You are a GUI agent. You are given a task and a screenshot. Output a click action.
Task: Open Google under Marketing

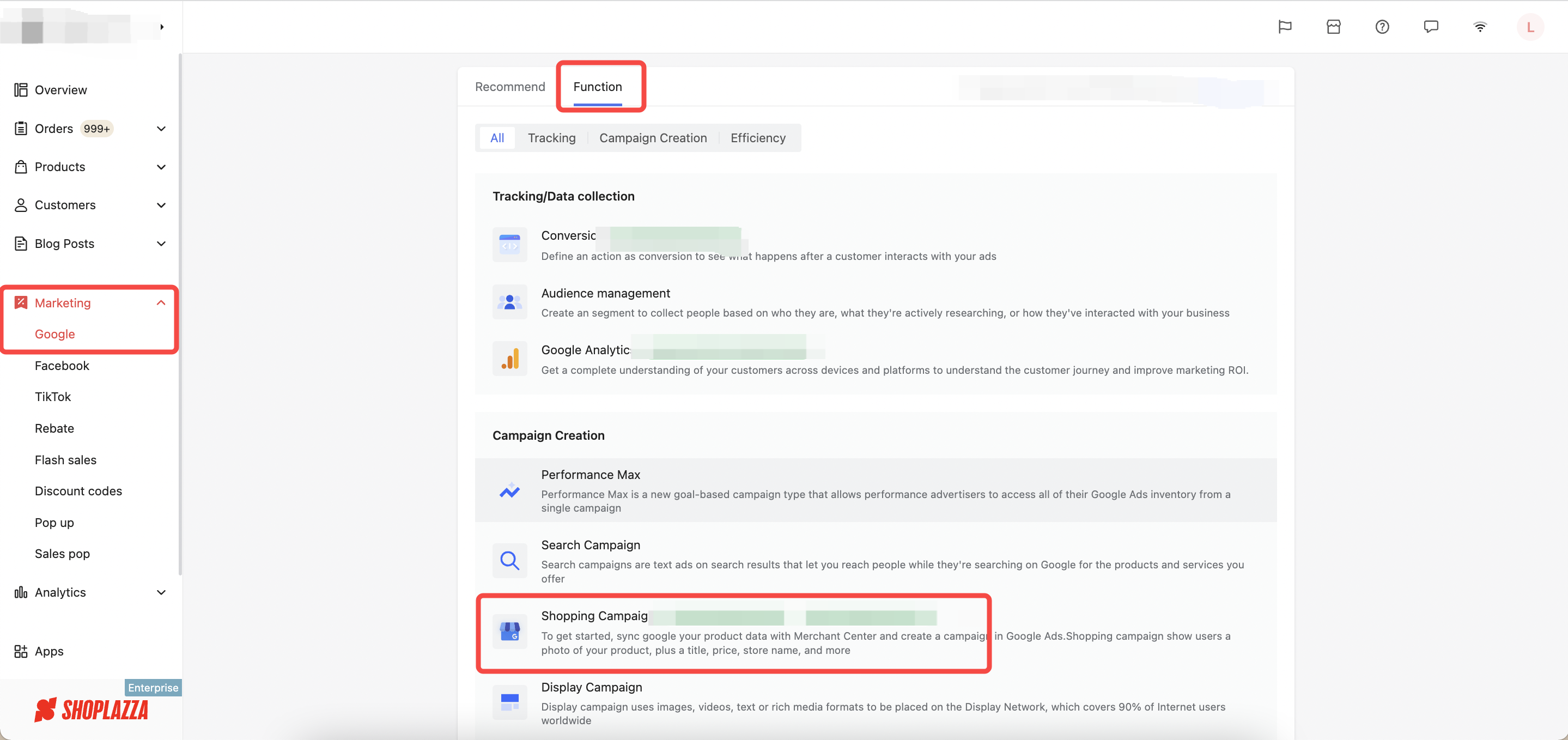tap(55, 333)
